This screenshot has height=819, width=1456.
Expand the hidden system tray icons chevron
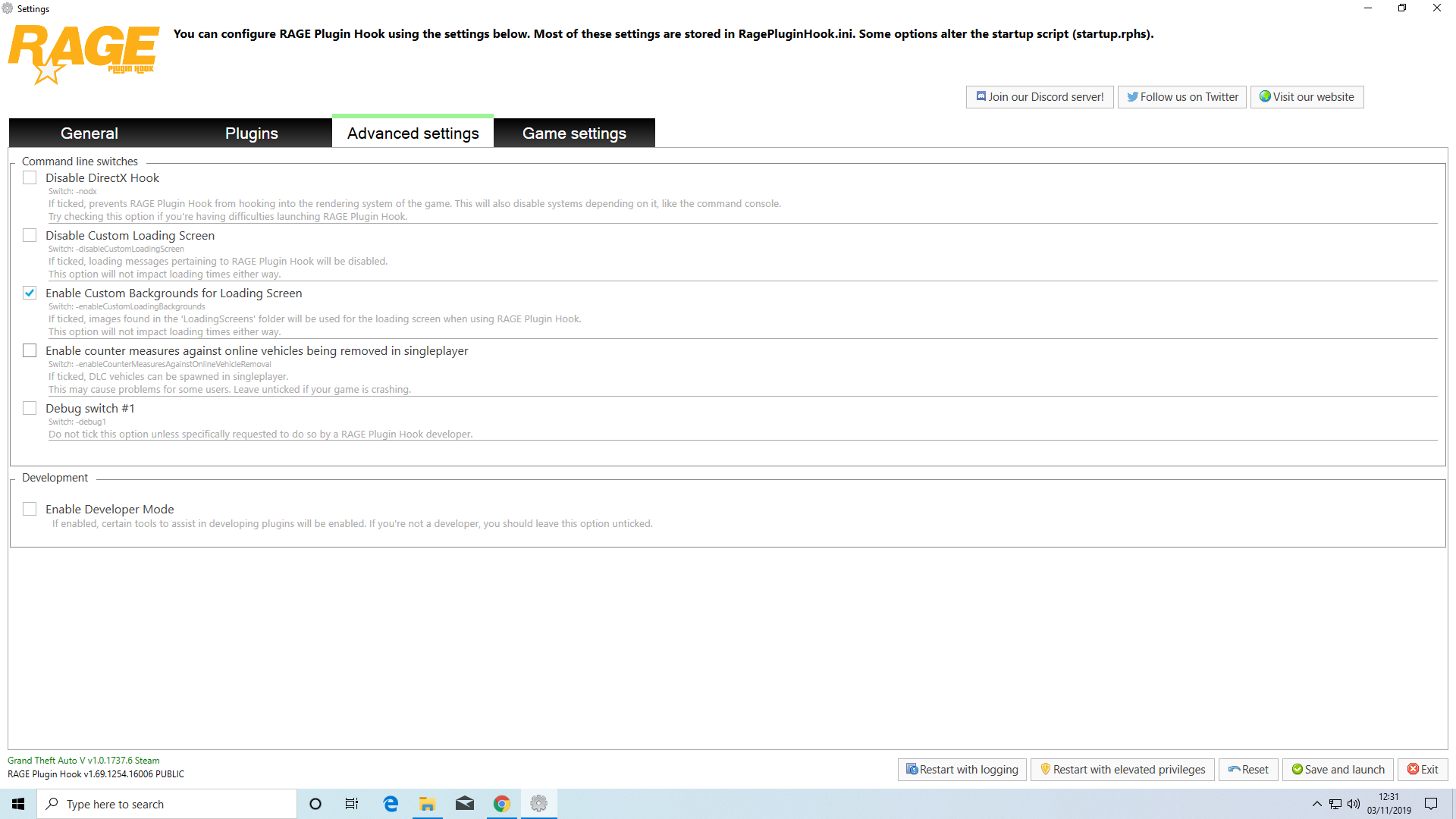[x=1317, y=804]
